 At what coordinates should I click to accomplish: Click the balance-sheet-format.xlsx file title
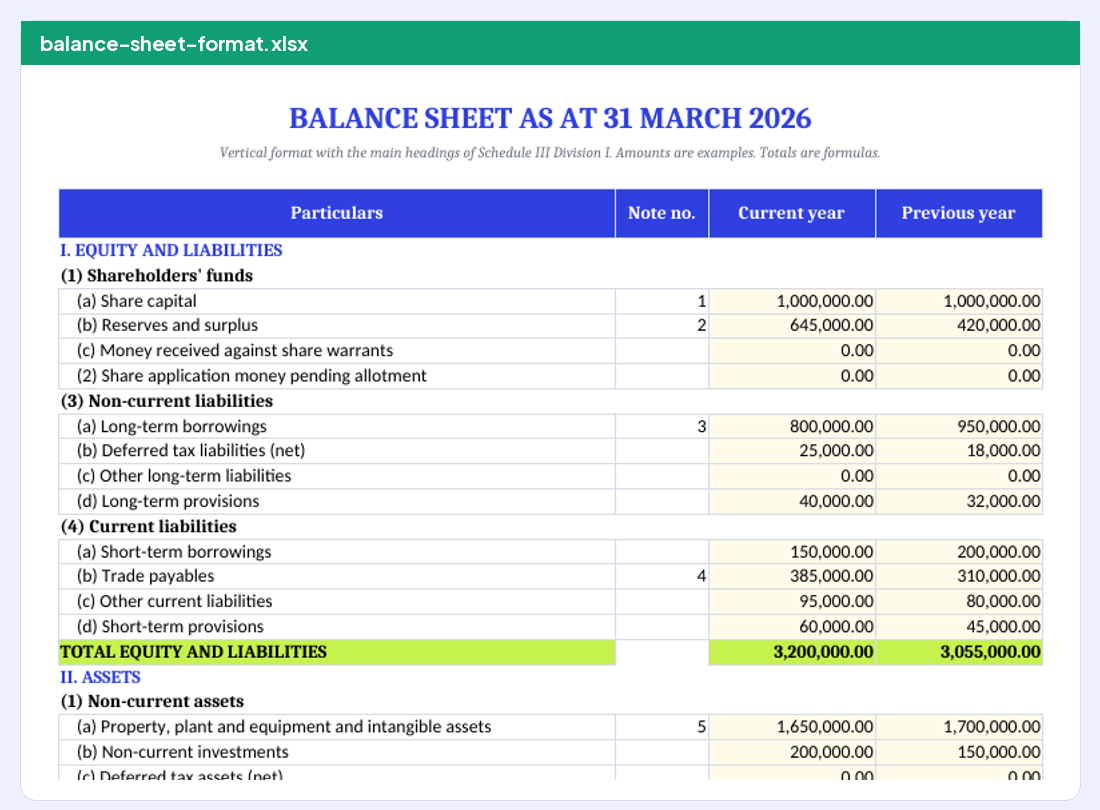[x=173, y=44]
